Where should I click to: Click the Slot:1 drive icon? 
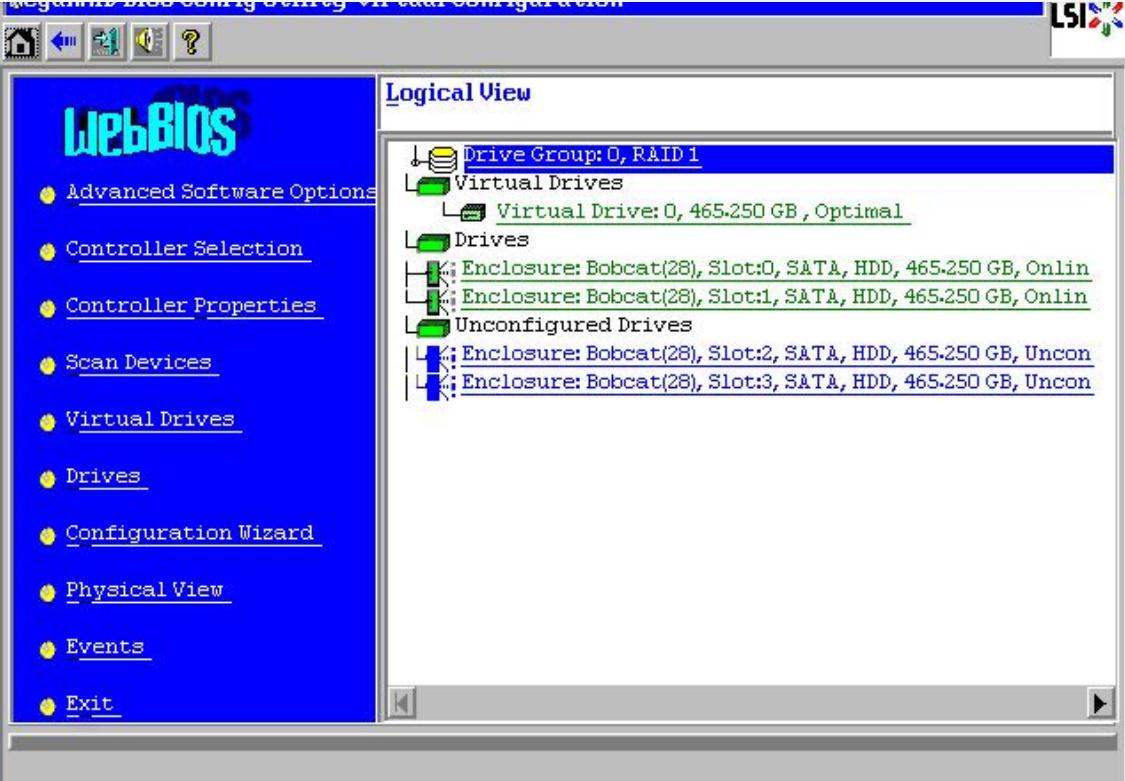[438, 300]
